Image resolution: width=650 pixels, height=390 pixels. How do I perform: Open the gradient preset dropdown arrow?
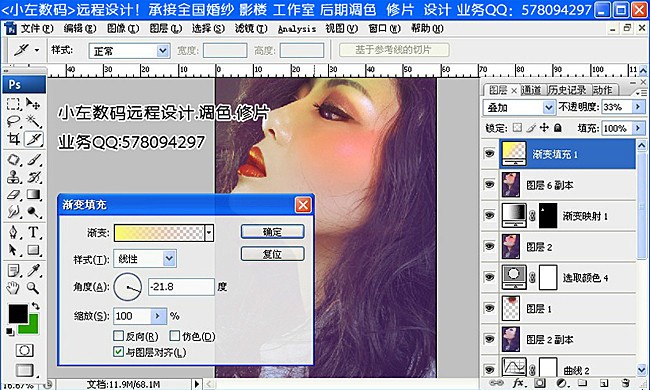click(x=209, y=233)
